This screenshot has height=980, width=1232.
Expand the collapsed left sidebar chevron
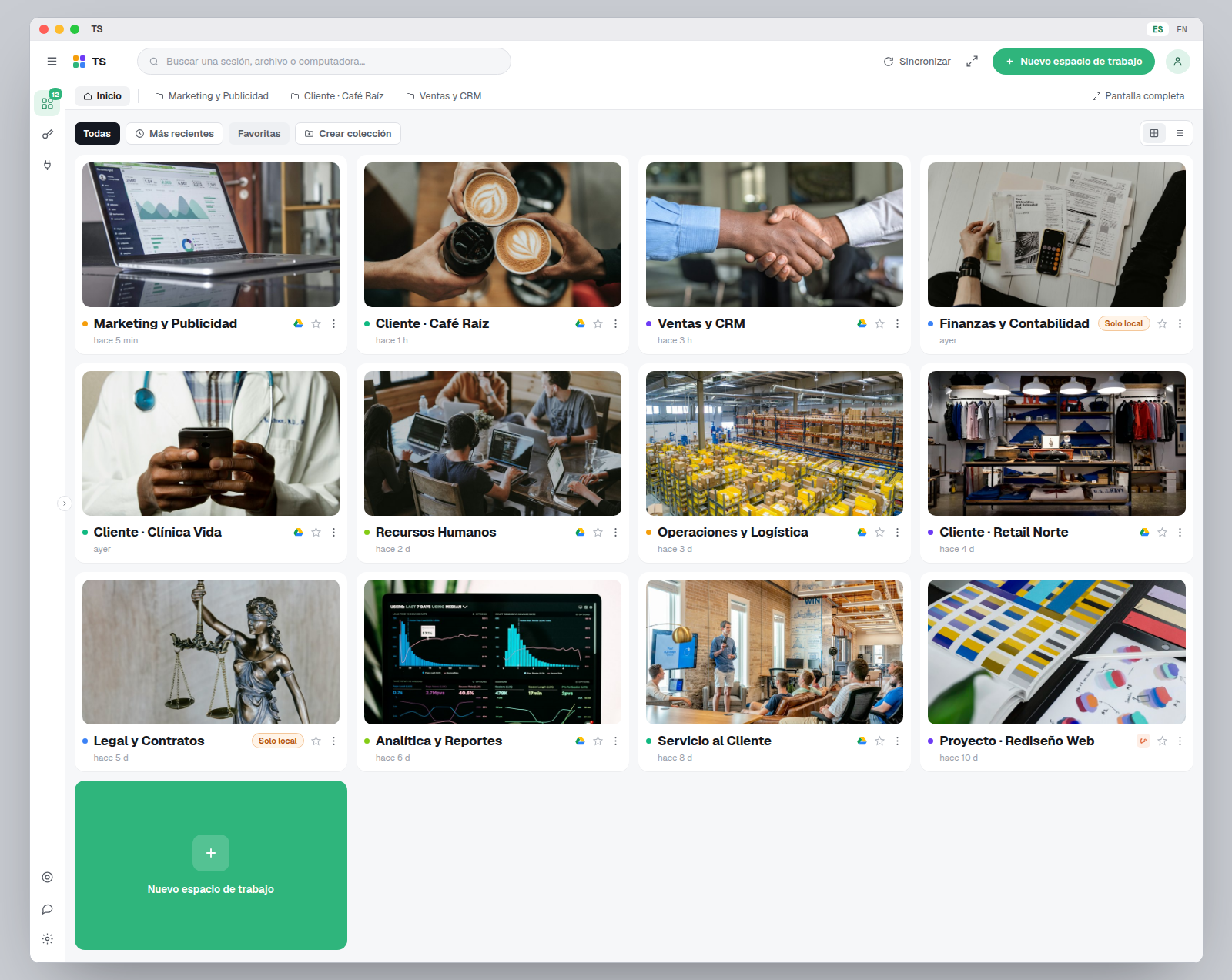point(65,503)
